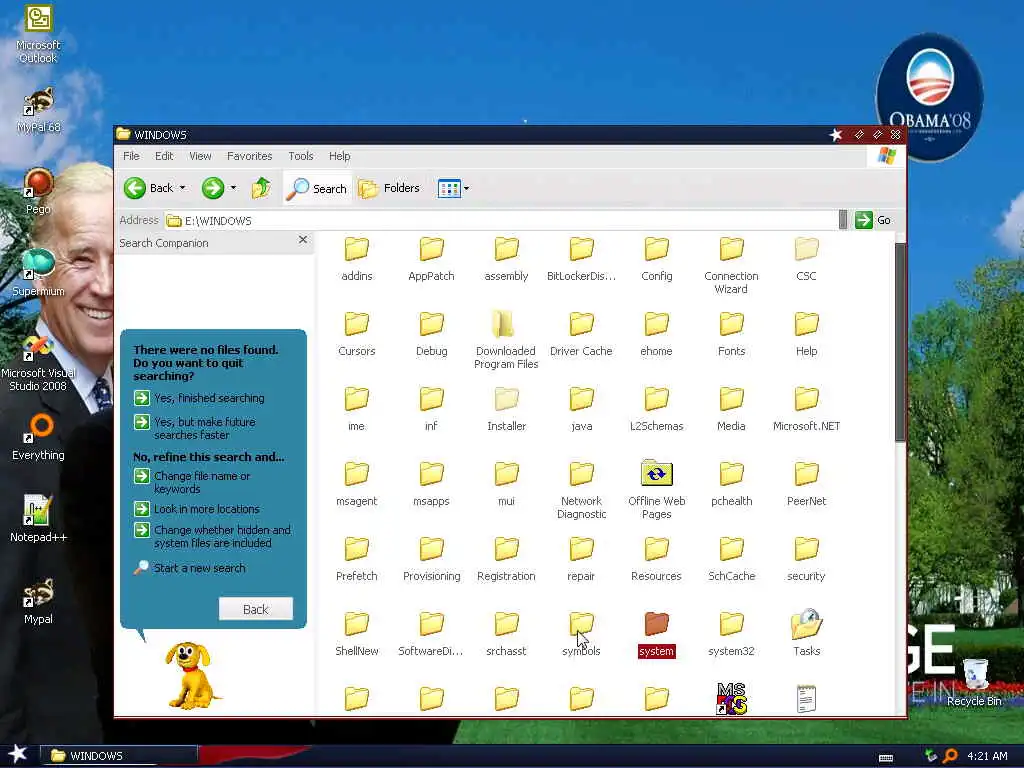Select 'Look in more locations'
Viewport: 1024px width, 768px height.
pos(197,509)
